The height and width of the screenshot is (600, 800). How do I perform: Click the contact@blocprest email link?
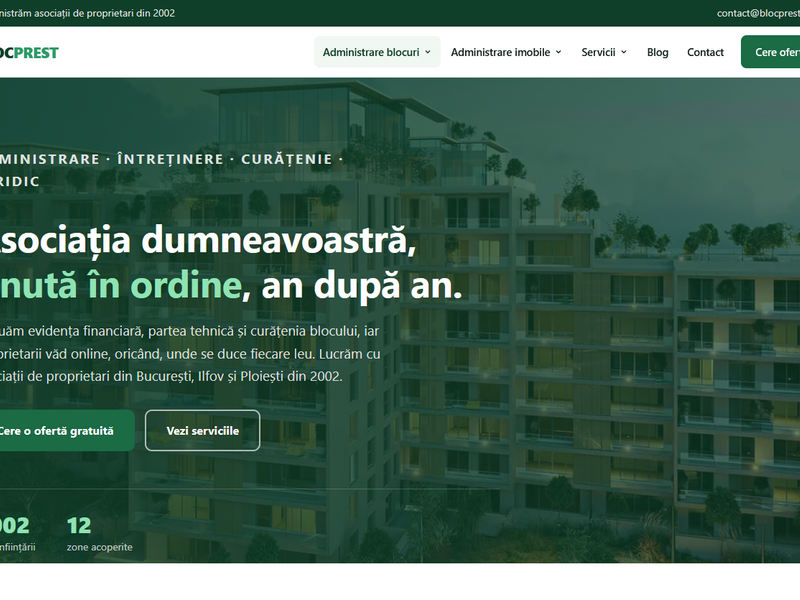[758, 13]
